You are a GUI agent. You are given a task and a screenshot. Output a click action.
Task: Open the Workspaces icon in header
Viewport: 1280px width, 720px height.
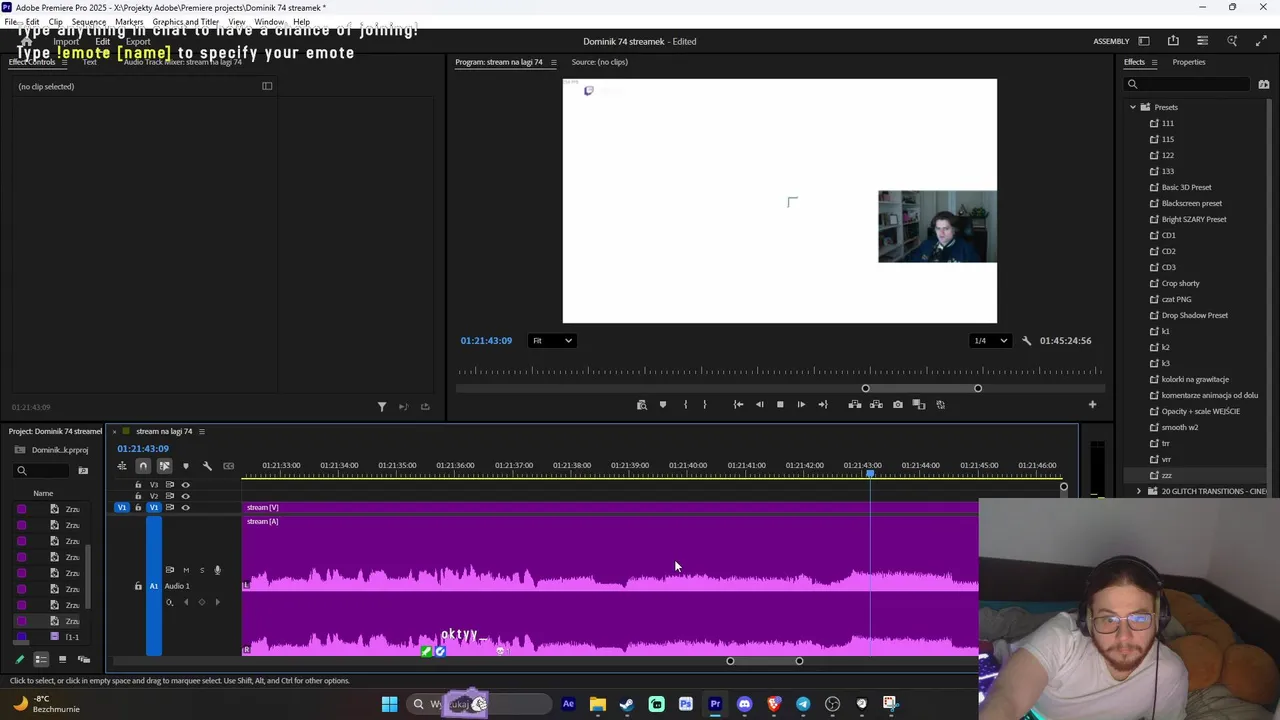point(1144,41)
